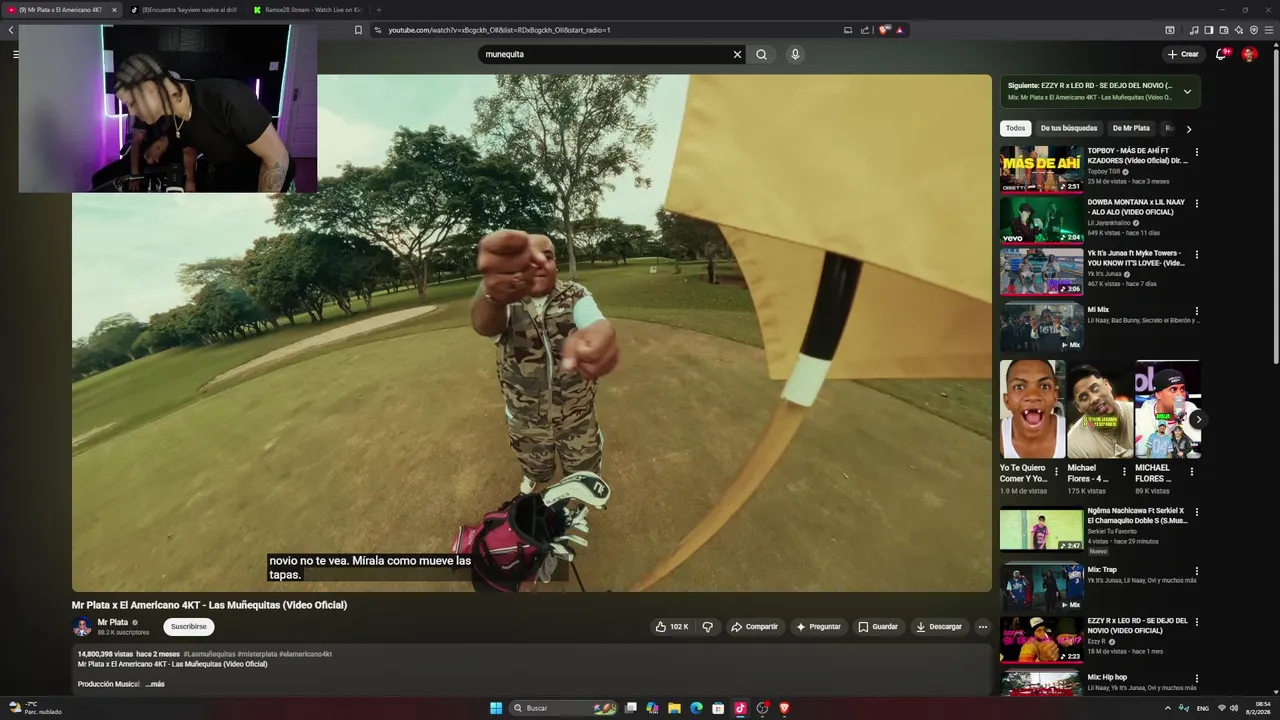Viewport: 1280px width, 720px height.
Task: Start voice search with microphone icon
Action: tap(795, 54)
